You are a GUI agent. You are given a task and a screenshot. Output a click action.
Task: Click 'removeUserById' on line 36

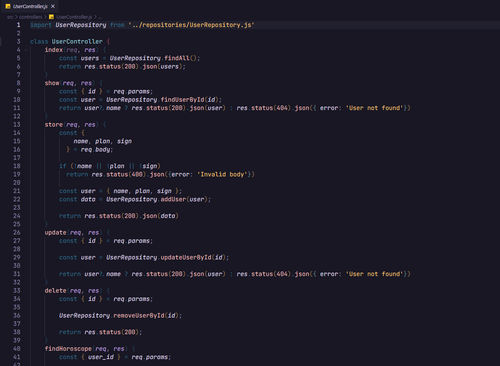pos(139,316)
